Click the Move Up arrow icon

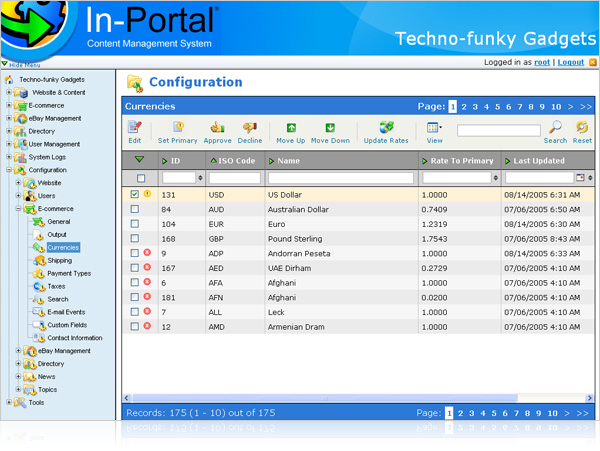[291, 127]
